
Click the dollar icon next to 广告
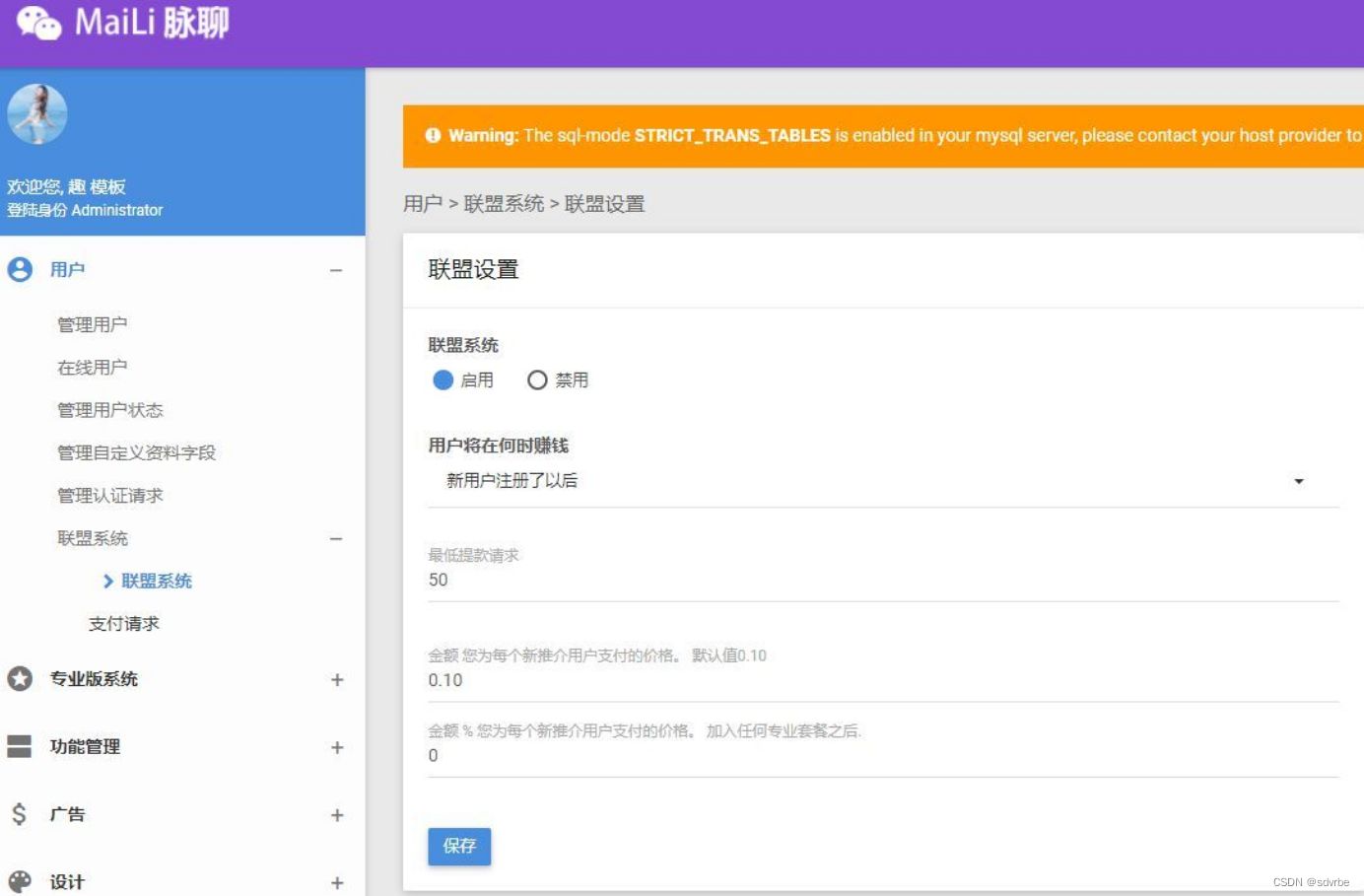point(18,814)
